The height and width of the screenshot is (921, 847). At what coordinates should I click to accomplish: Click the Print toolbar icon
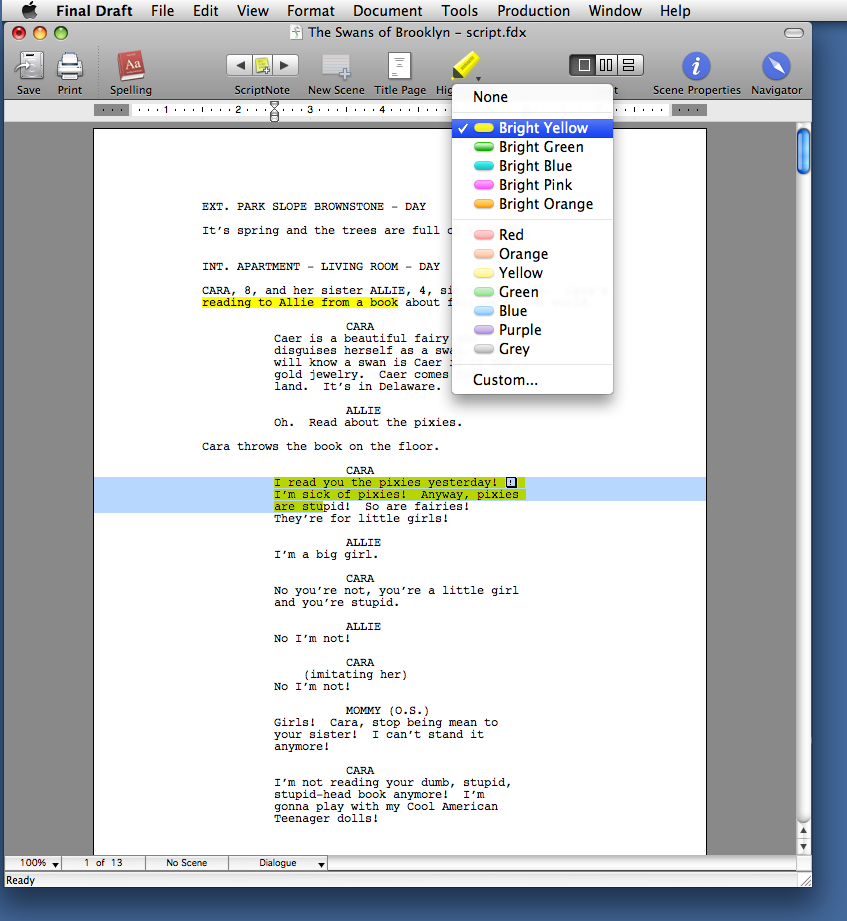tap(70, 66)
